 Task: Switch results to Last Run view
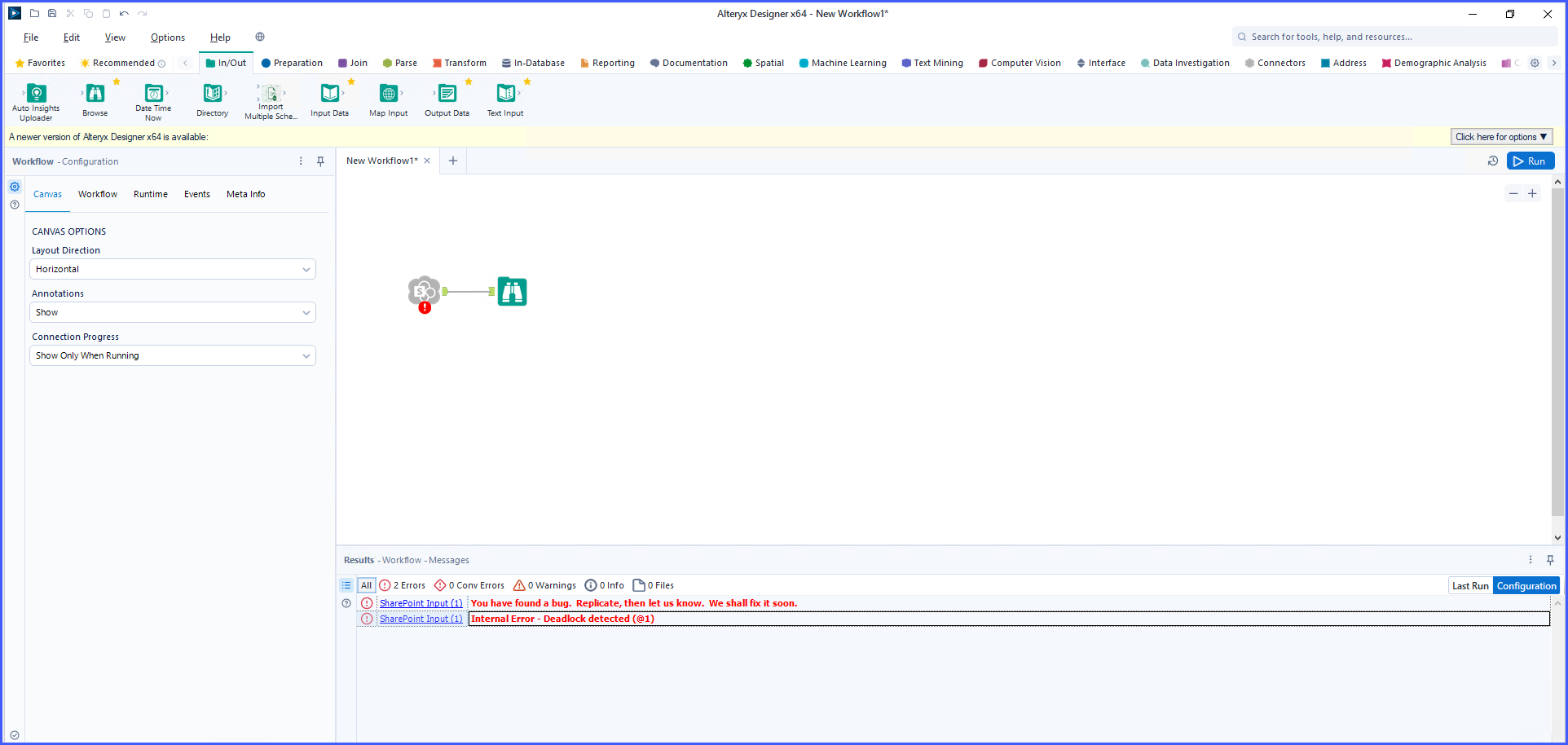point(1470,585)
